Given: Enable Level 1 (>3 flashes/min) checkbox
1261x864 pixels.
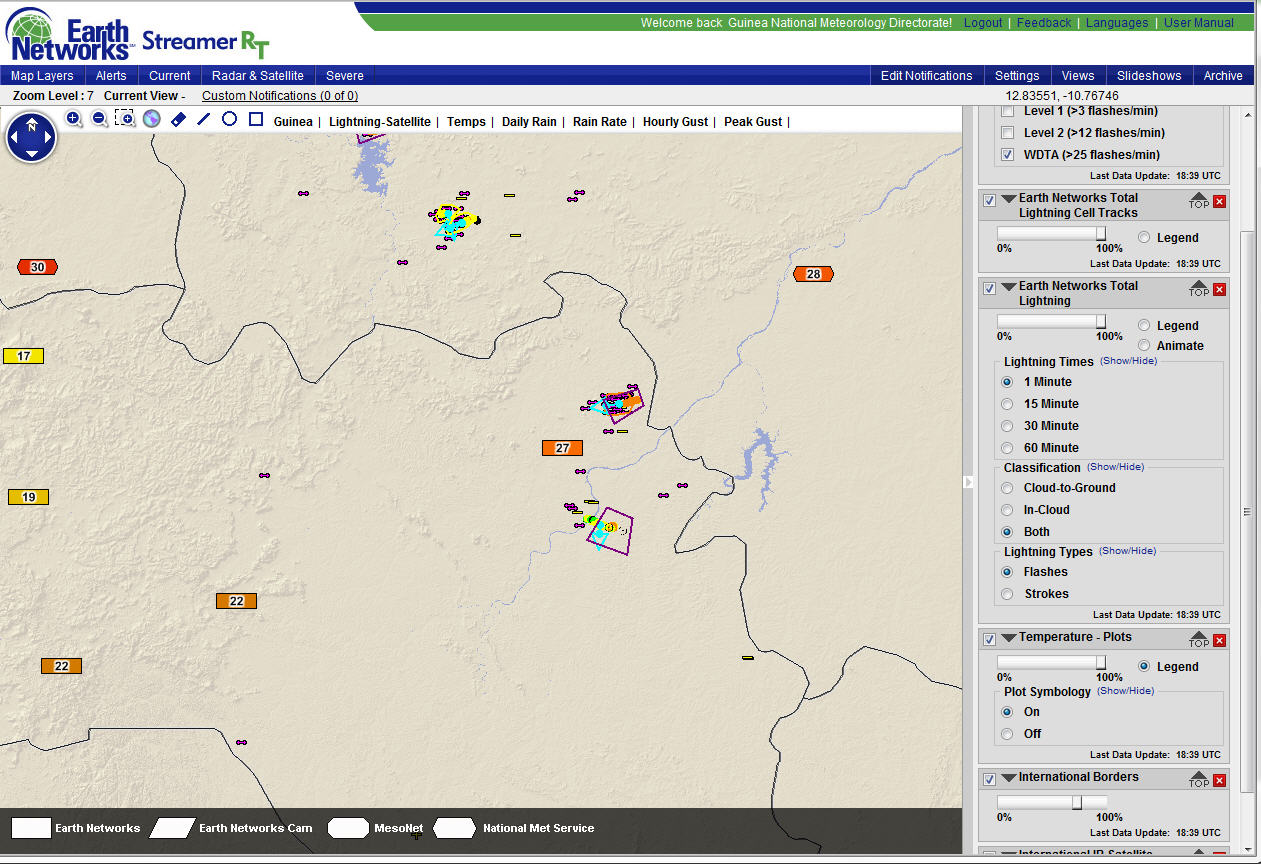Looking at the screenshot, I should pyautogui.click(x=1008, y=111).
